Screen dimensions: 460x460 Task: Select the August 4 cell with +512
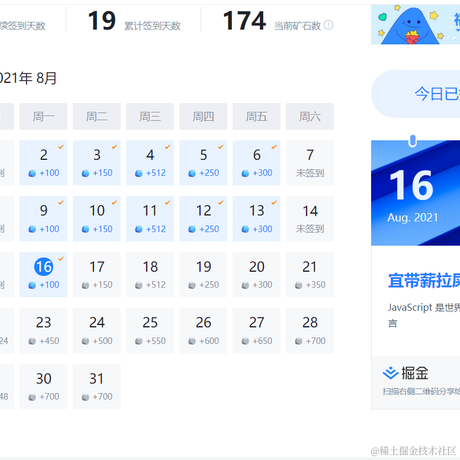pos(150,163)
